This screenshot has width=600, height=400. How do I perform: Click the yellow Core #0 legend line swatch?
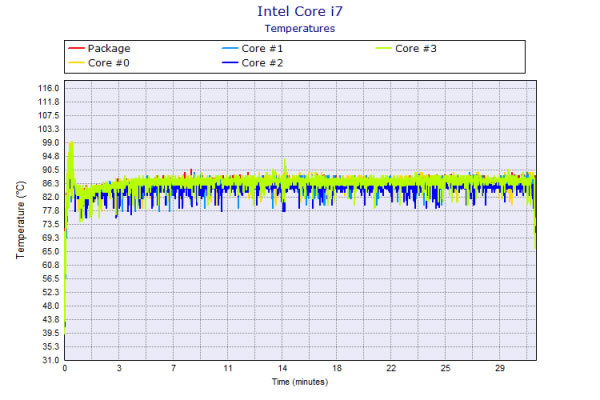76,63
